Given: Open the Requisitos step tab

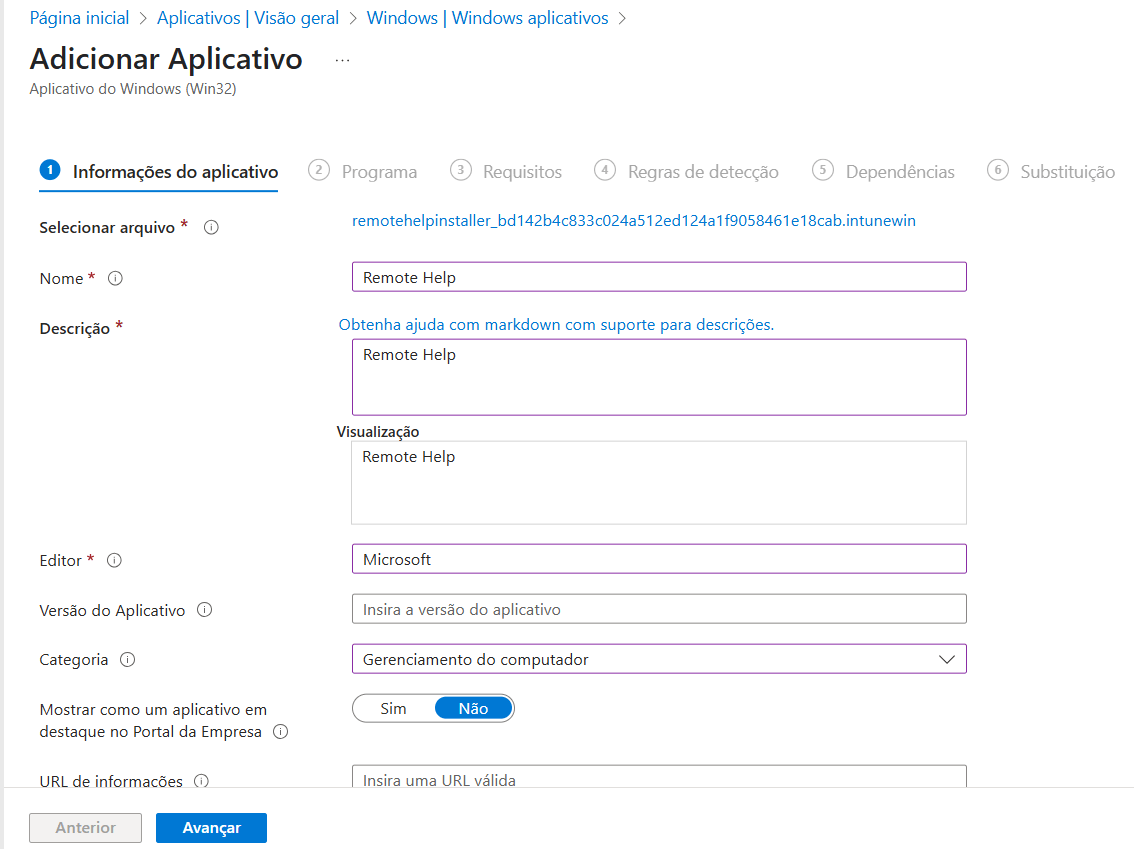Looking at the screenshot, I should (506, 172).
